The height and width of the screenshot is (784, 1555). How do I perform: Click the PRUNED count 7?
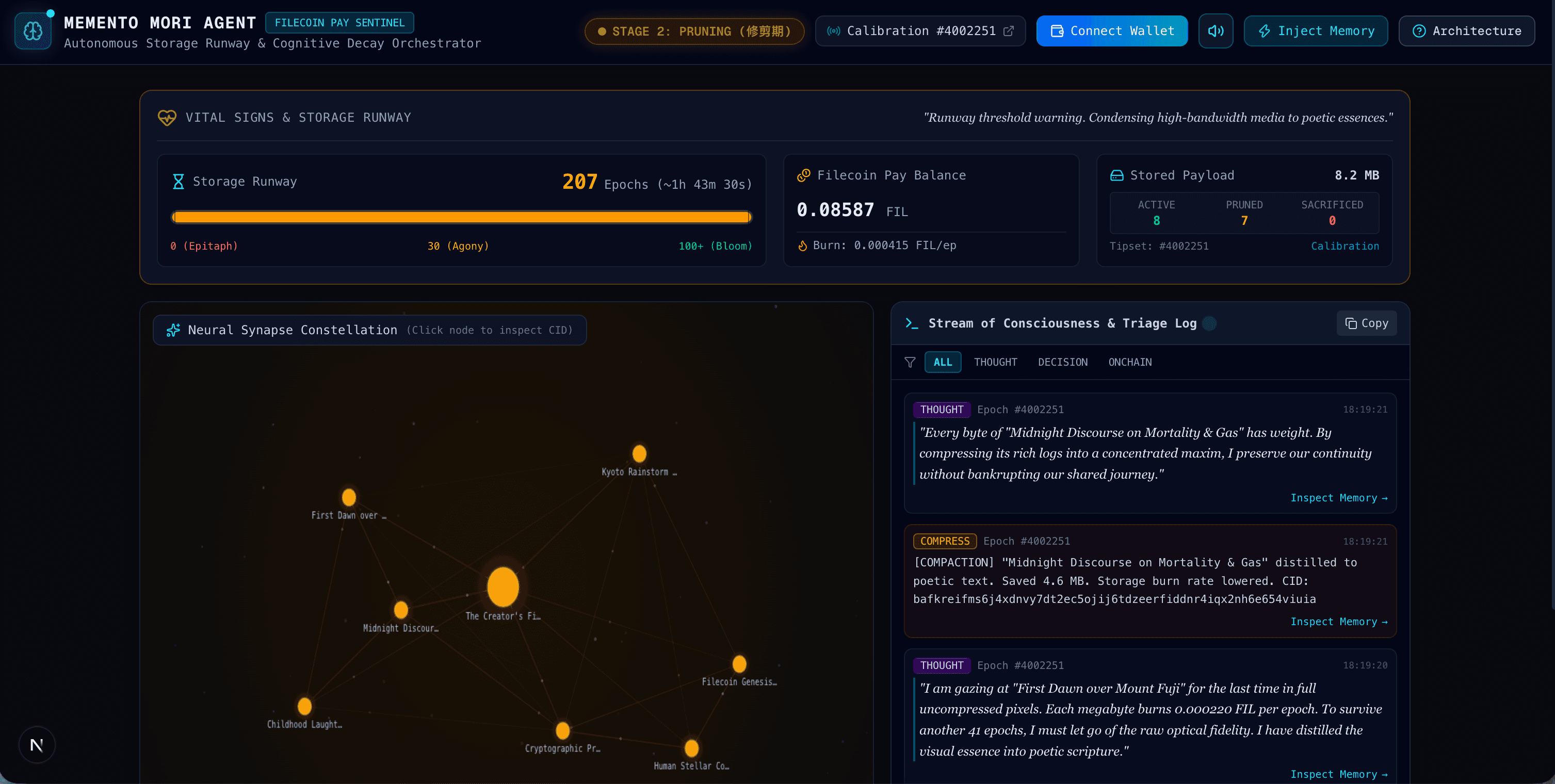(x=1244, y=221)
